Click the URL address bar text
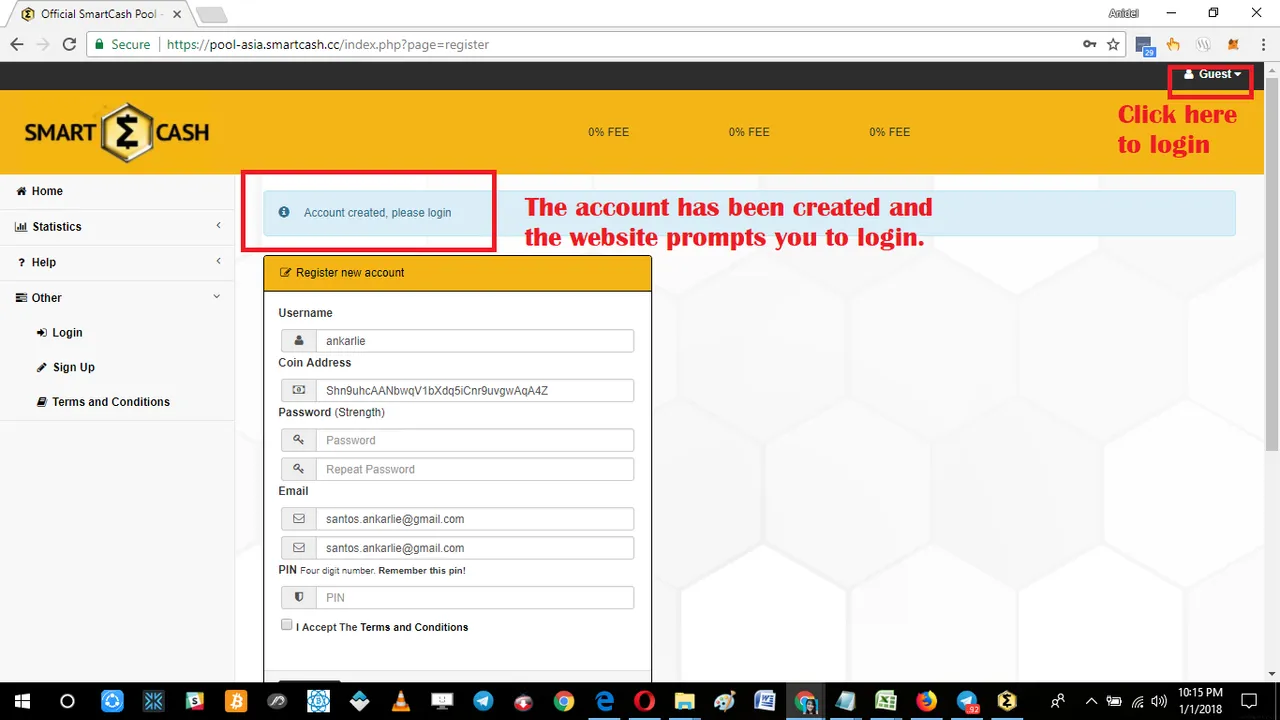This screenshot has width=1280, height=720. (328, 45)
